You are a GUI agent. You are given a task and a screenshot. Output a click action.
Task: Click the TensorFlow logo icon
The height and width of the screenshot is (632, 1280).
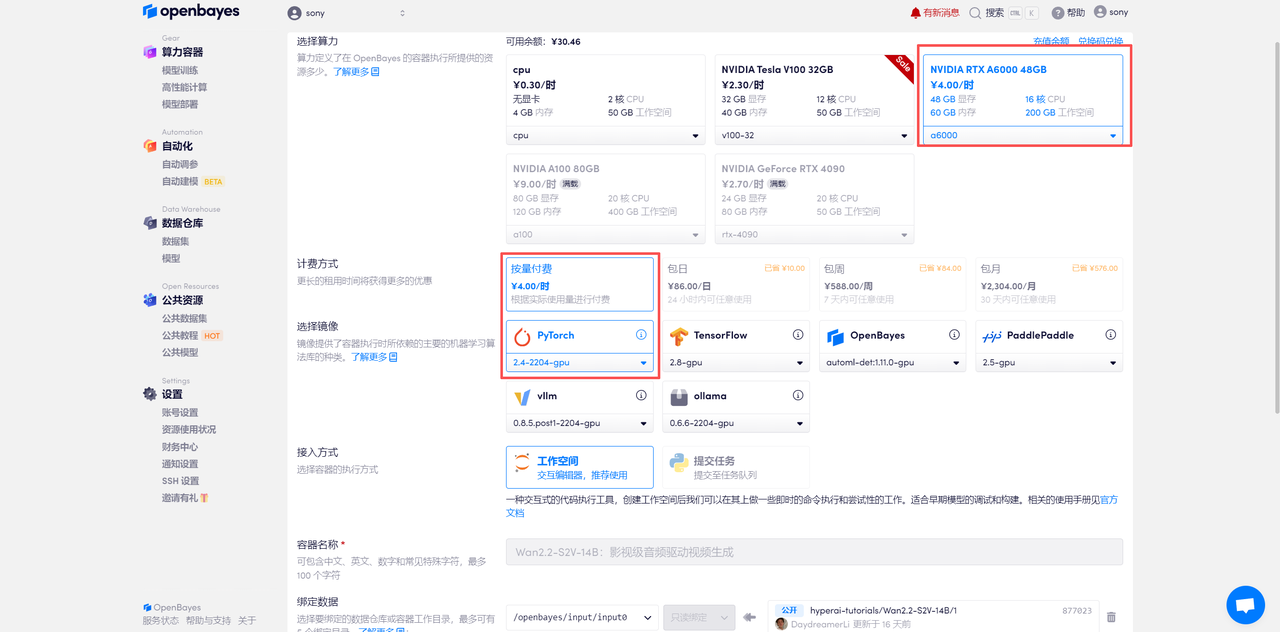(679, 336)
